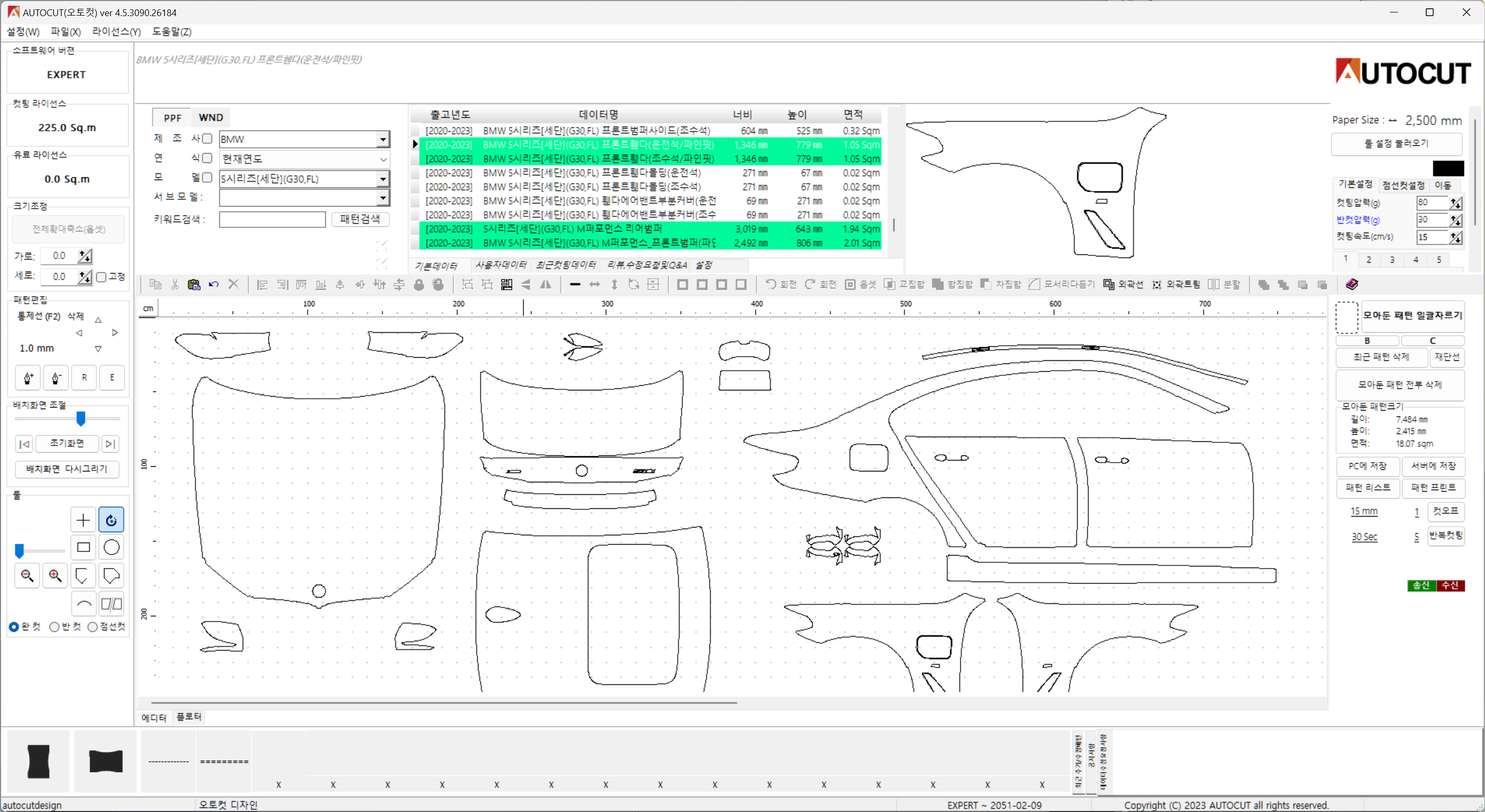1485x812 pixels.
Task: Toggle the 모델 checkbox
Action: click(x=208, y=178)
